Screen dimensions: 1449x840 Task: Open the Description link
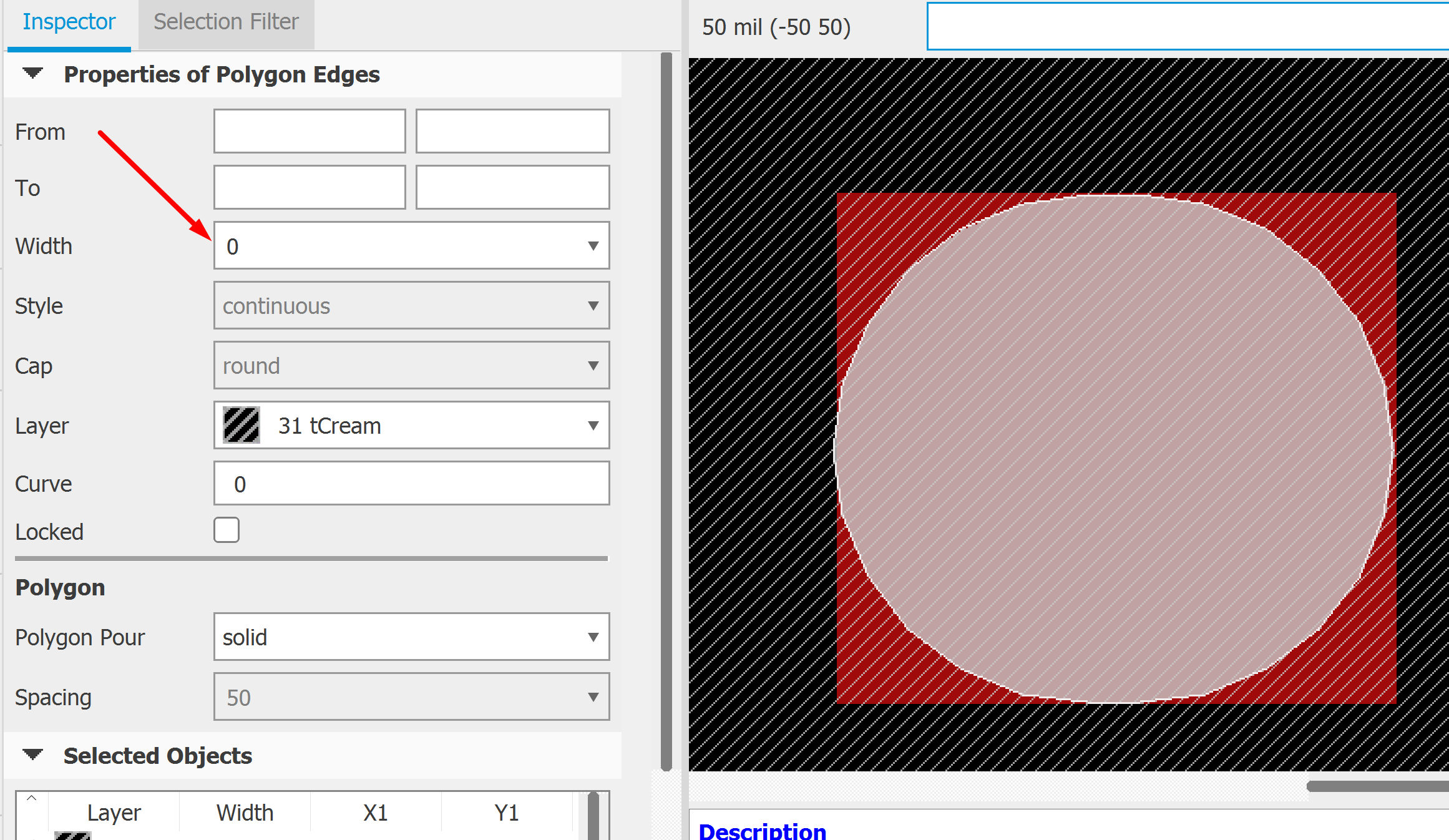(763, 830)
